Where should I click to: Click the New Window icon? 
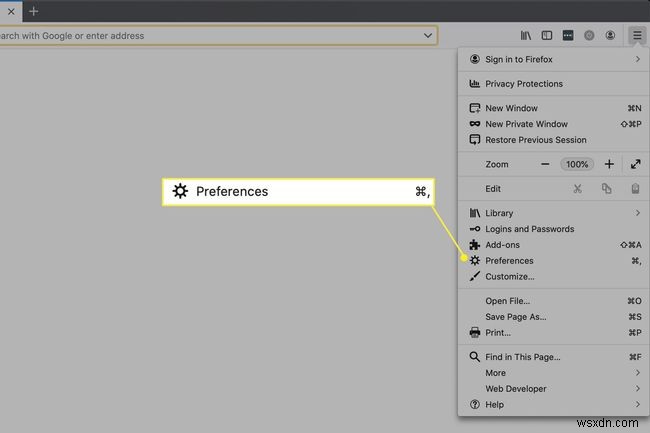(x=475, y=108)
